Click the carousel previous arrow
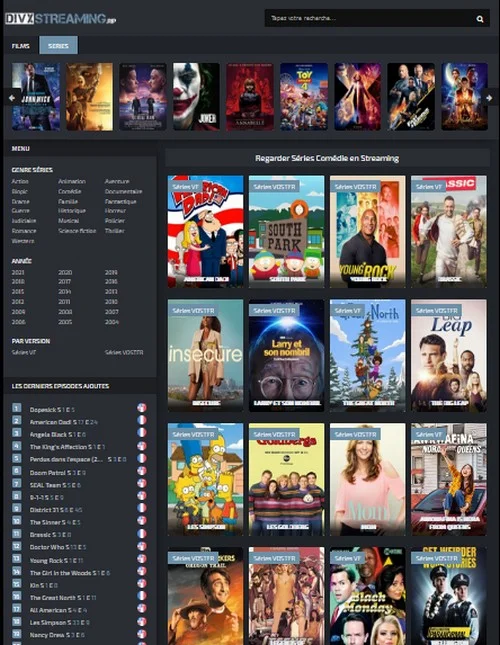Viewport: 500px width, 645px height. click(12, 97)
